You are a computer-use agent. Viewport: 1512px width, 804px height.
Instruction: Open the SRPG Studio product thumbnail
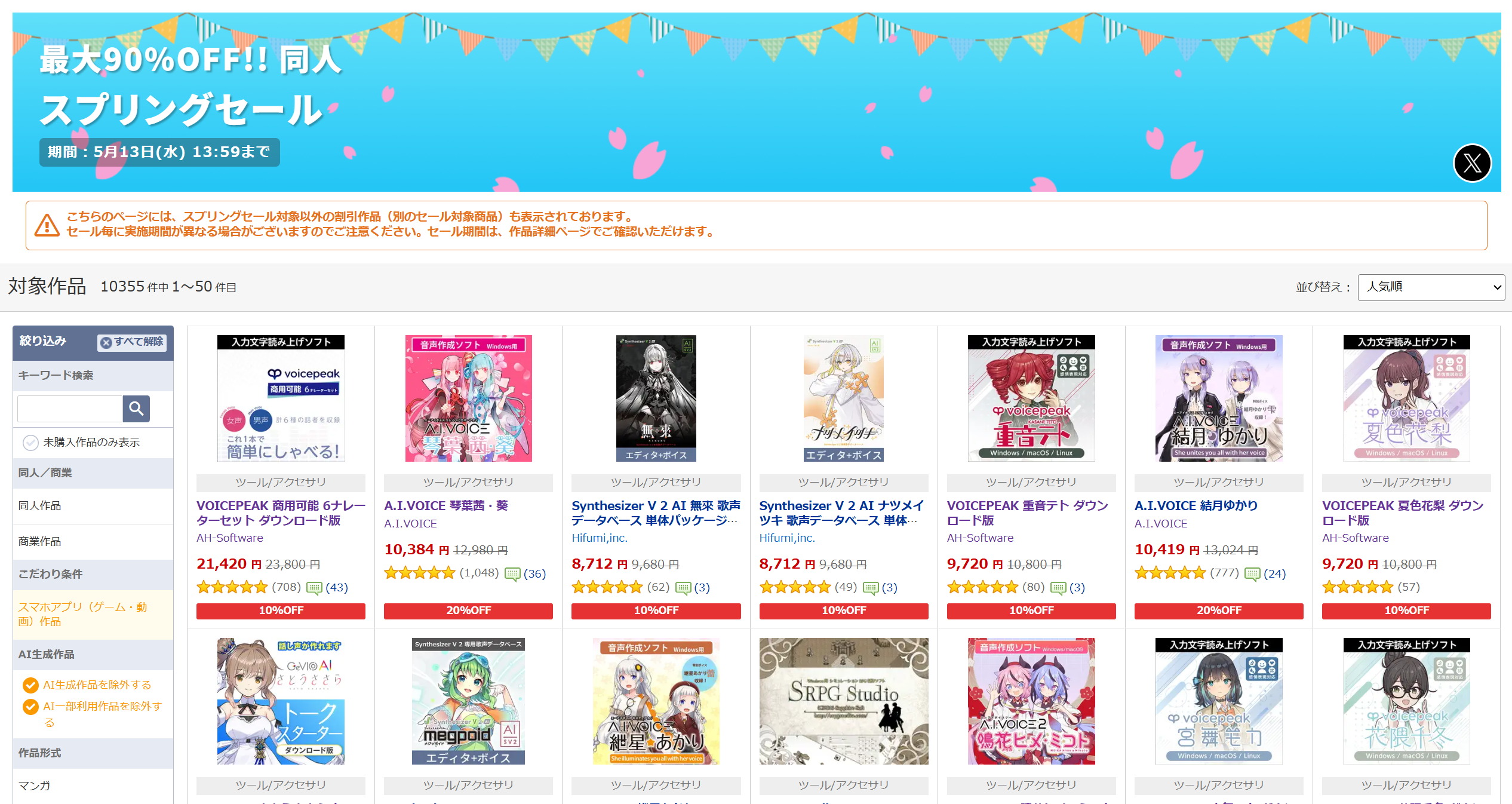(x=843, y=701)
